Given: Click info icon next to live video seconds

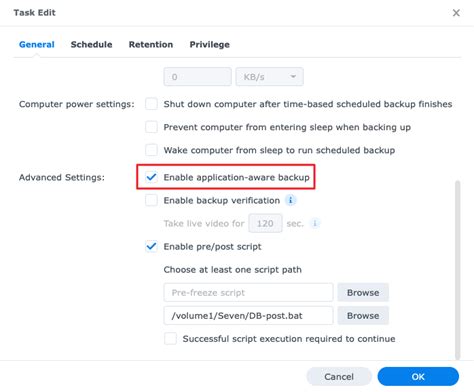Looking at the screenshot, I should point(315,223).
